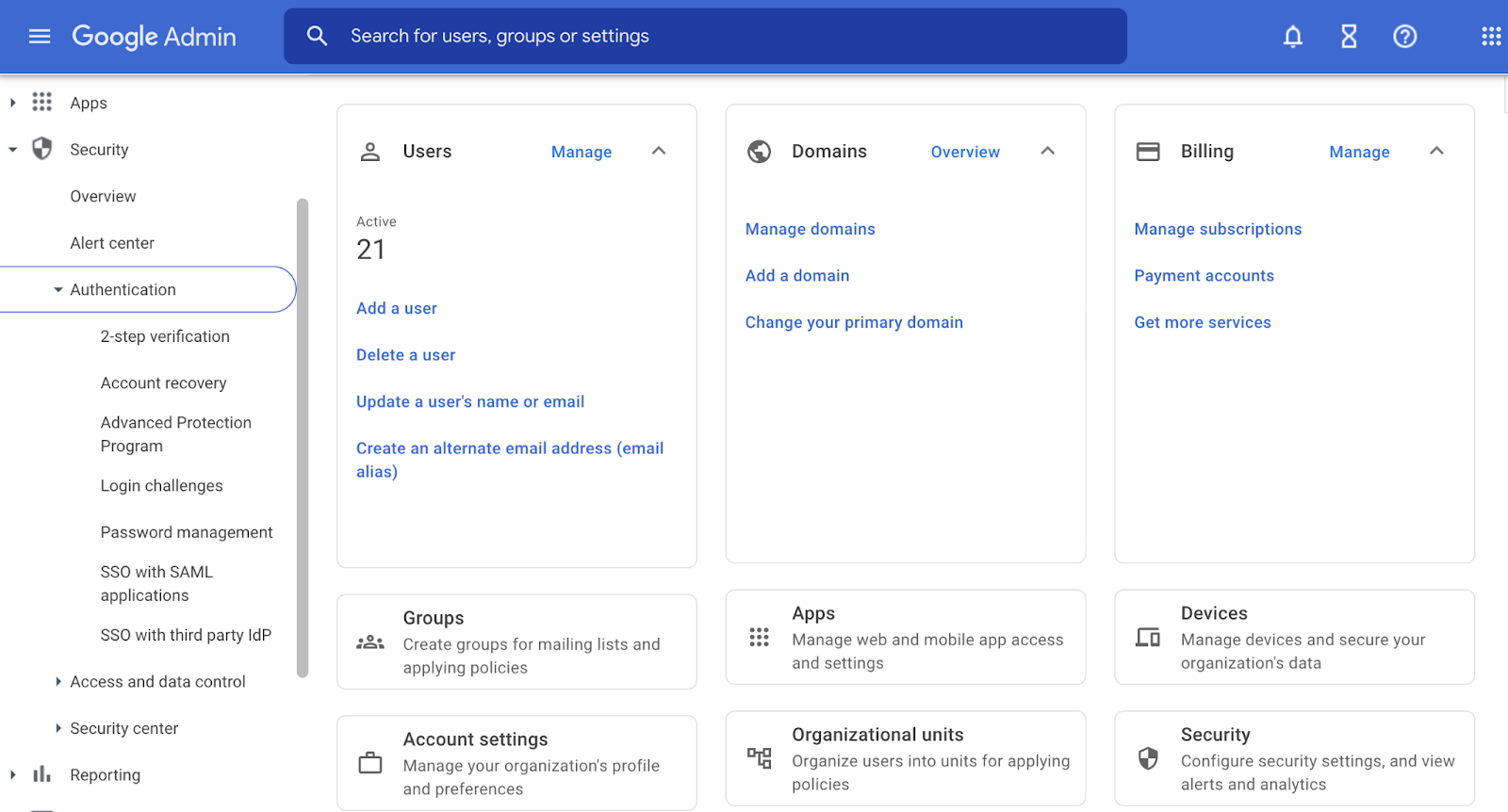Collapse the Domains card chevron
The width and height of the screenshot is (1508, 812).
point(1048,151)
